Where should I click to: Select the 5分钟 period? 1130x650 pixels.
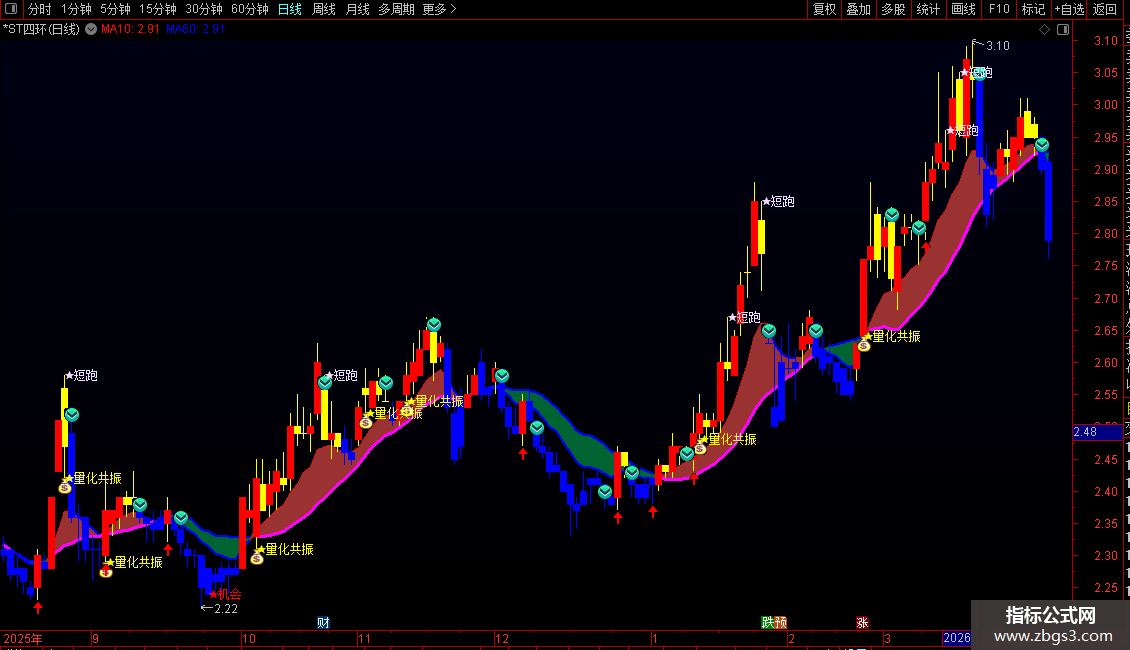[x=115, y=9]
